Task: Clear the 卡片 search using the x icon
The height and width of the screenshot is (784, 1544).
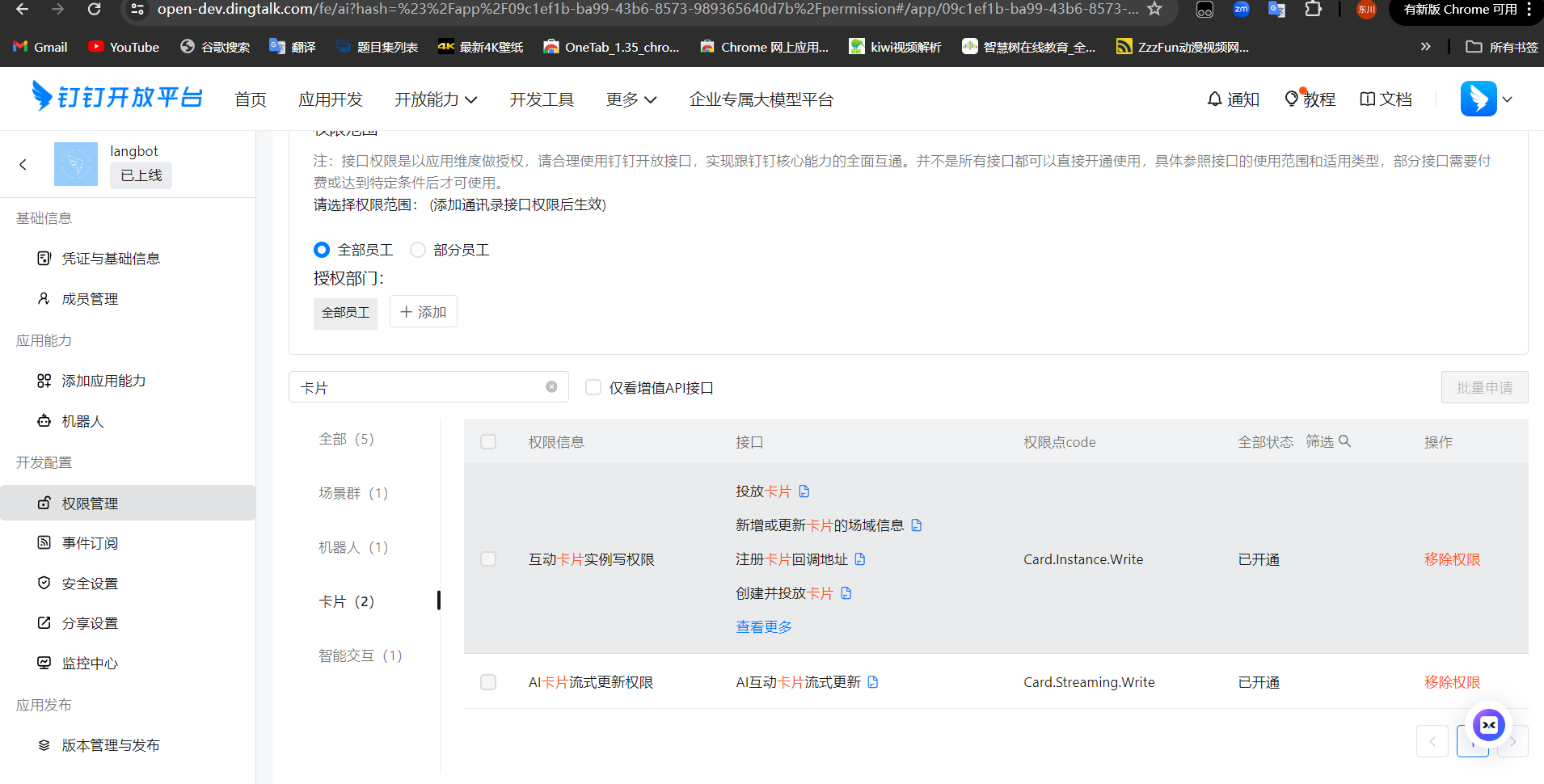Action: pos(551,386)
